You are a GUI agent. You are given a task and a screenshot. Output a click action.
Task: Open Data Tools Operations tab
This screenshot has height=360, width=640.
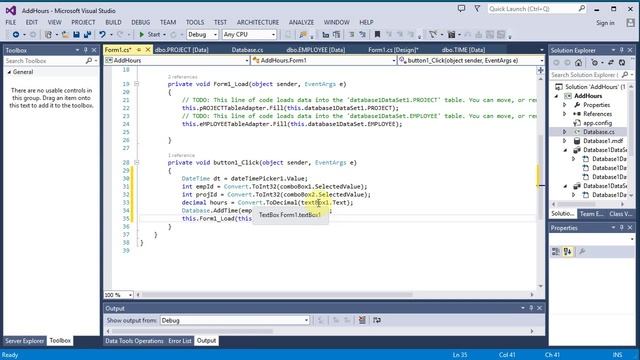(134, 341)
